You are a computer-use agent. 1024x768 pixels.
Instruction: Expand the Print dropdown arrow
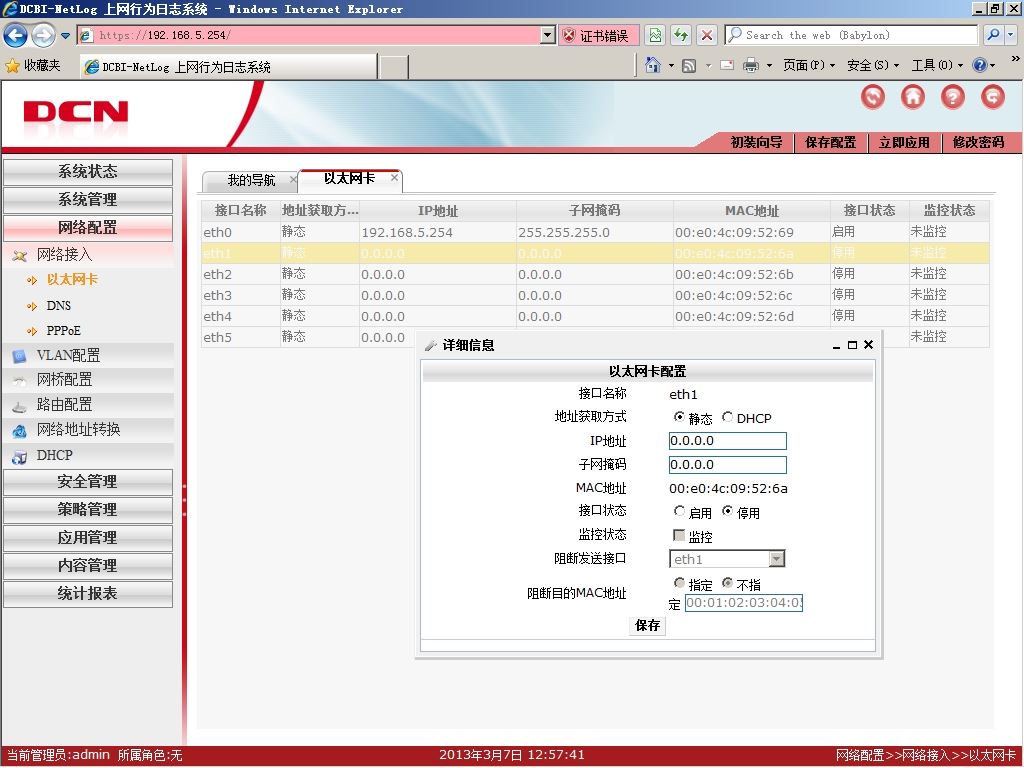[x=769, y=65]
